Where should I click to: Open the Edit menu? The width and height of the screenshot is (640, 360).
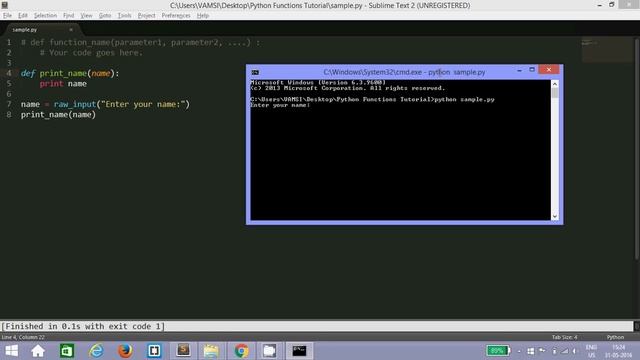[x=22, y=16]
